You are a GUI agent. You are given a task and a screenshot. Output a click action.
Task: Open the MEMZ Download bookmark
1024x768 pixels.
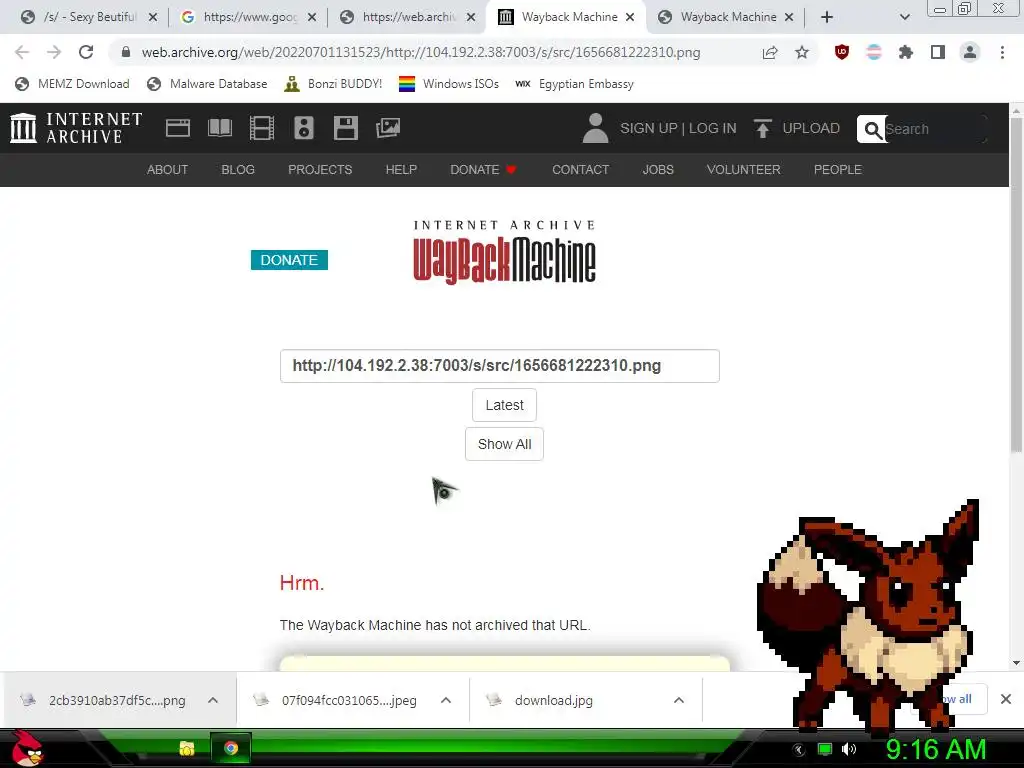(72, 84)
